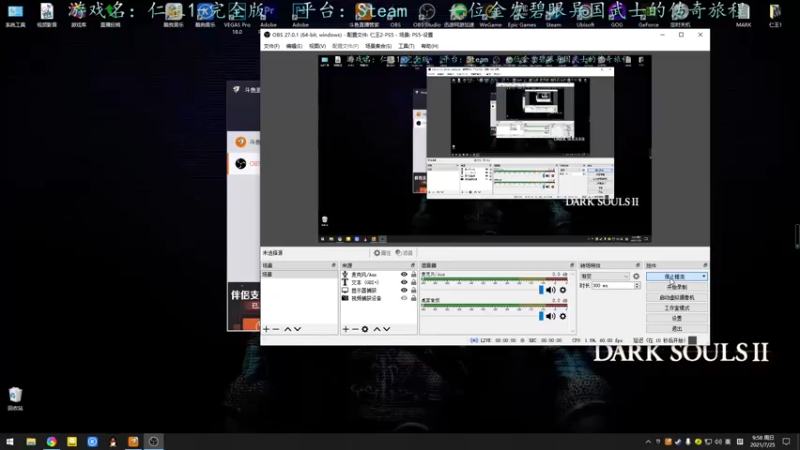Open the WeGame desktop shortcut

click(x=490, y=14)
